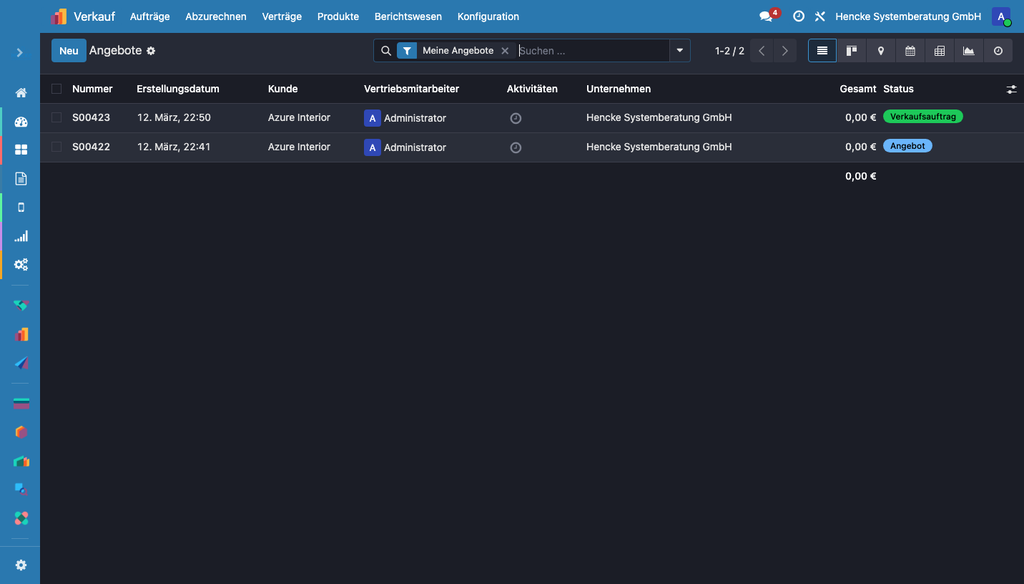The width and height of the screenshot is (1024, 584).
Task: Expand the search filter options dropdown
Action: coord(680,51)
